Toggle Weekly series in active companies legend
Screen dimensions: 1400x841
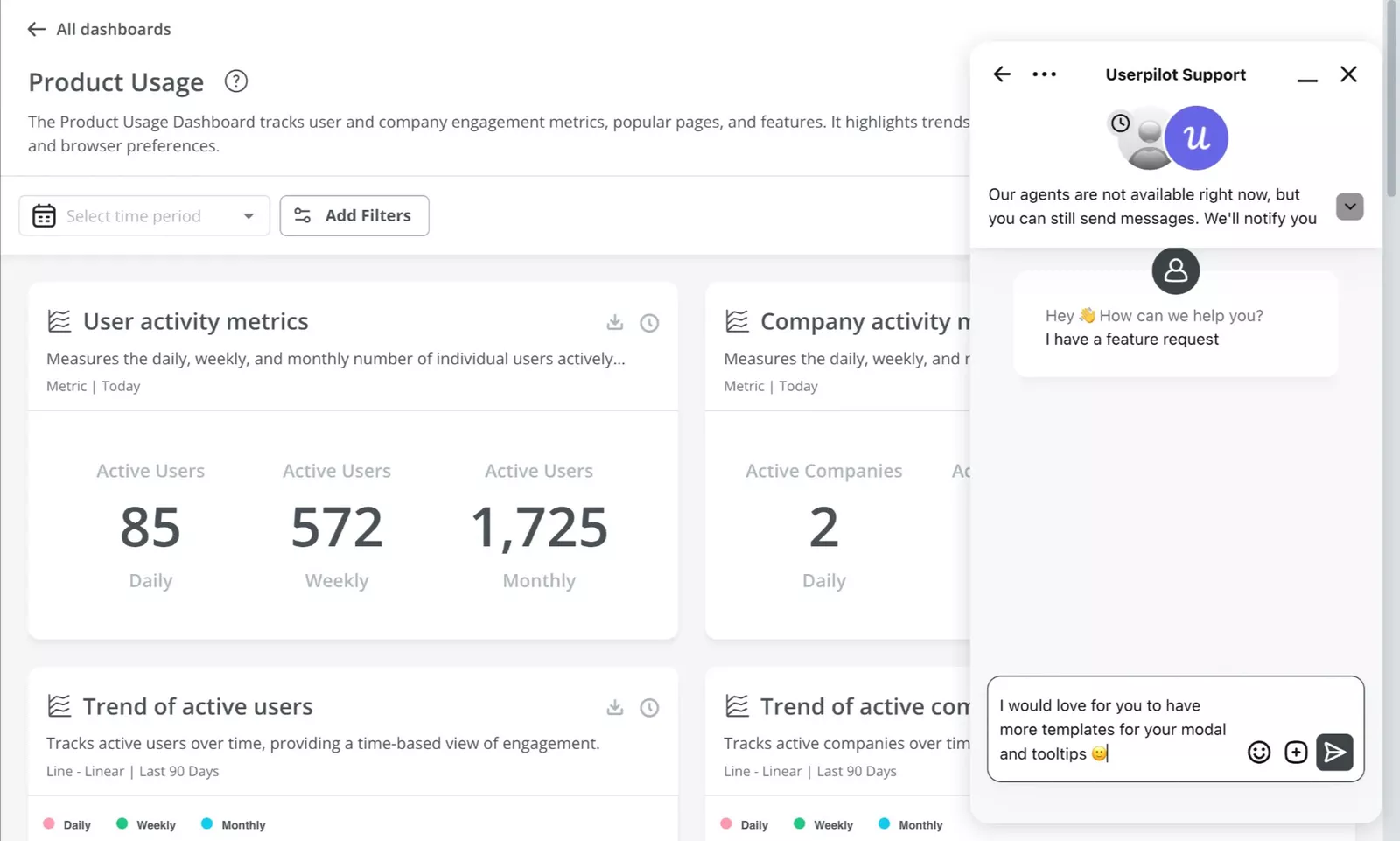(x=823, y=824)
